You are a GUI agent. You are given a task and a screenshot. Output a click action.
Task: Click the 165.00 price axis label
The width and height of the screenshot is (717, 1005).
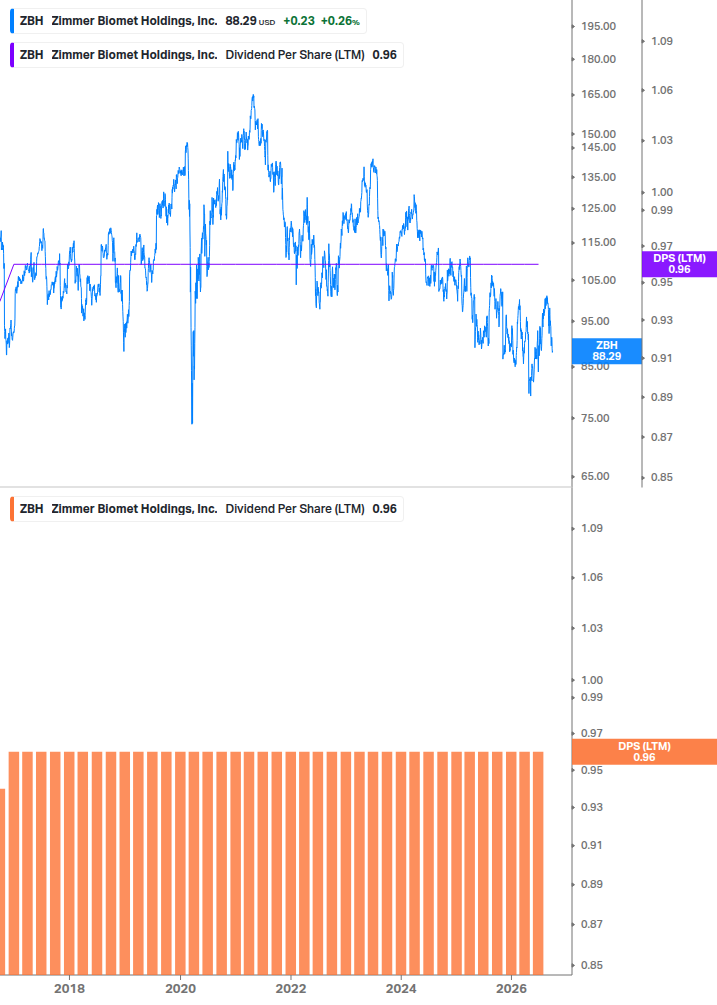(x=598, y=94)
